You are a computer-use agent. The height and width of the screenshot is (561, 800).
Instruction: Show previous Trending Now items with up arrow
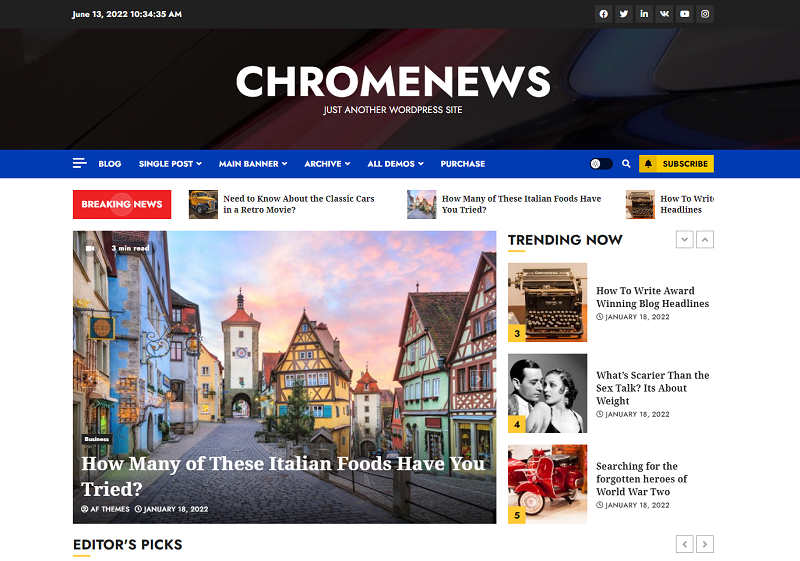705,240
